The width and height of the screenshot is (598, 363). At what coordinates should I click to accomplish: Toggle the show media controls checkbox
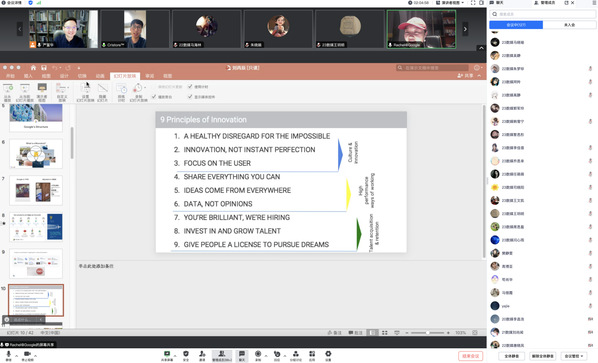pos(190,96)
